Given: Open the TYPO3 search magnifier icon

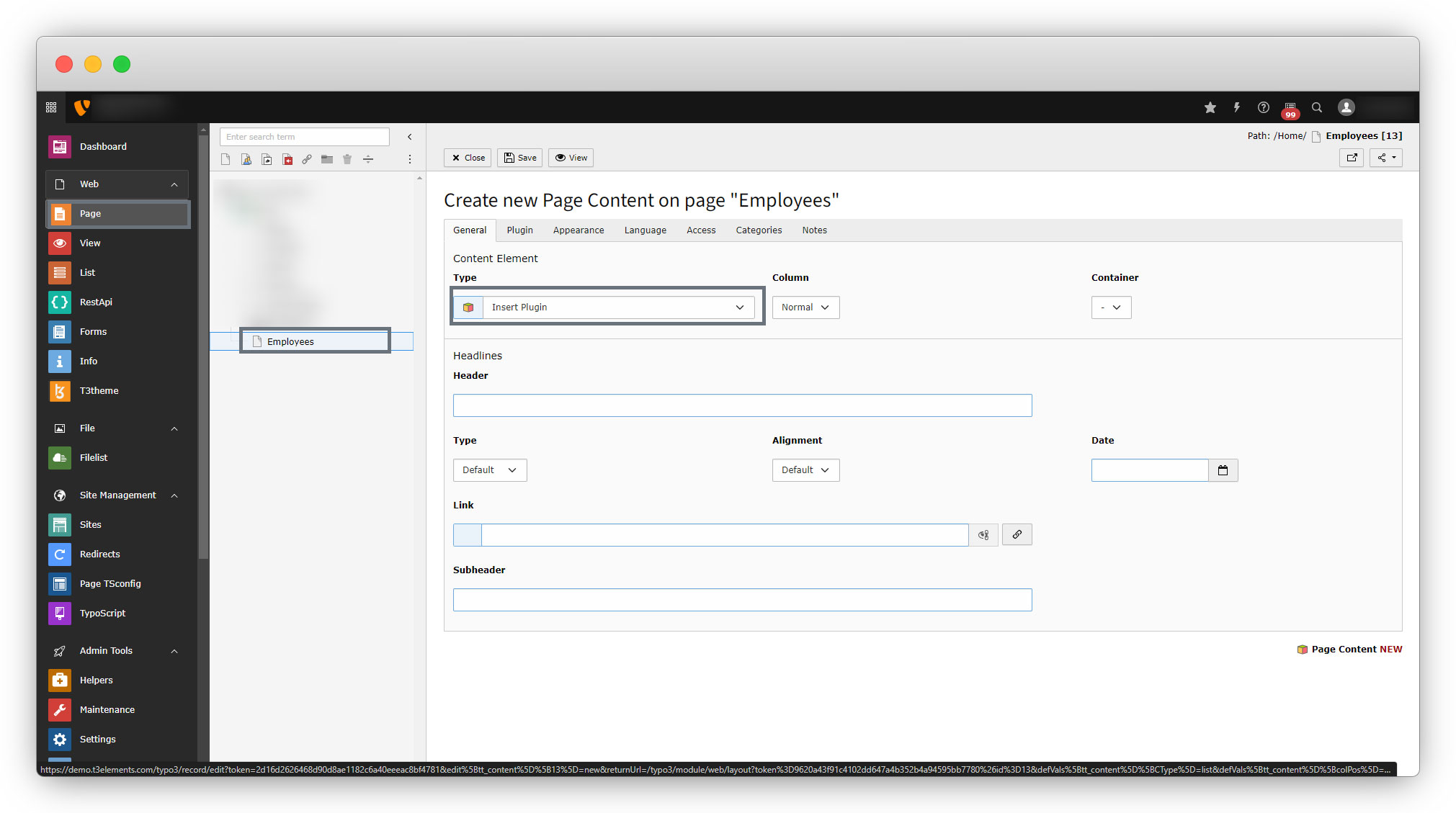Looking at the screenshot, I should click(1316, 107).
